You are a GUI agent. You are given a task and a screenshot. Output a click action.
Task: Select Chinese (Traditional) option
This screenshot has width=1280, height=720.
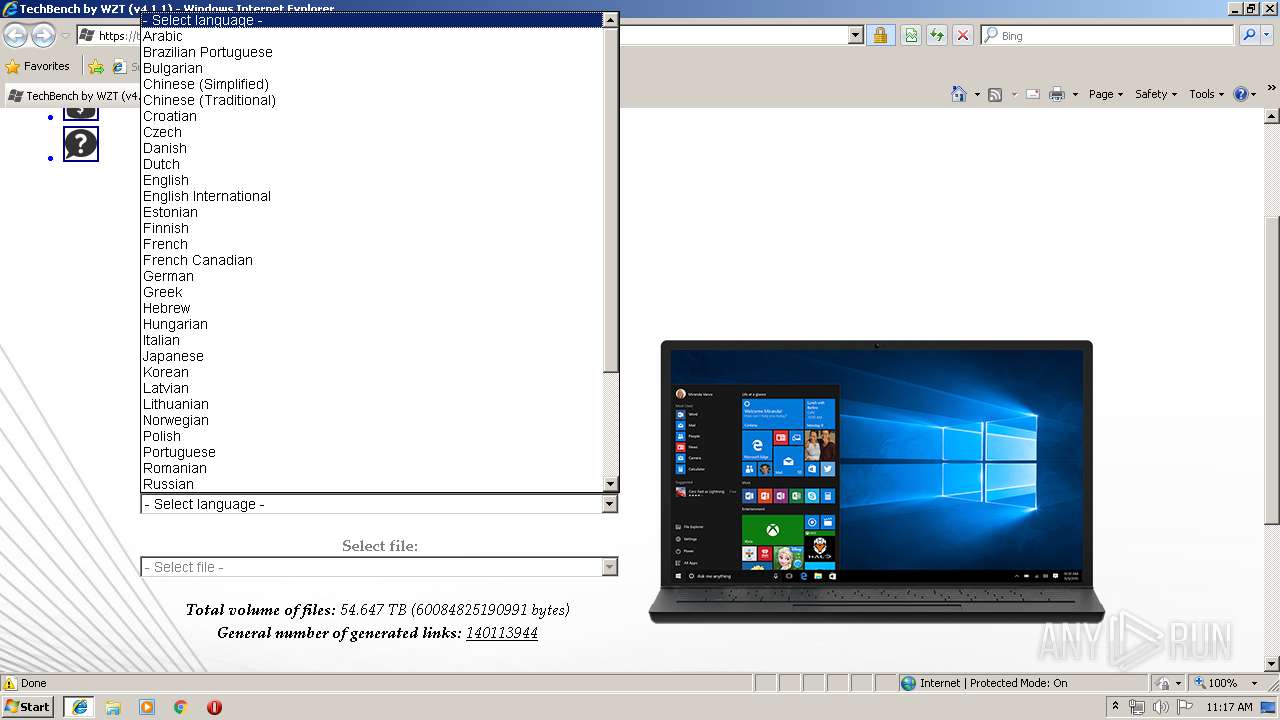(372, 100)
